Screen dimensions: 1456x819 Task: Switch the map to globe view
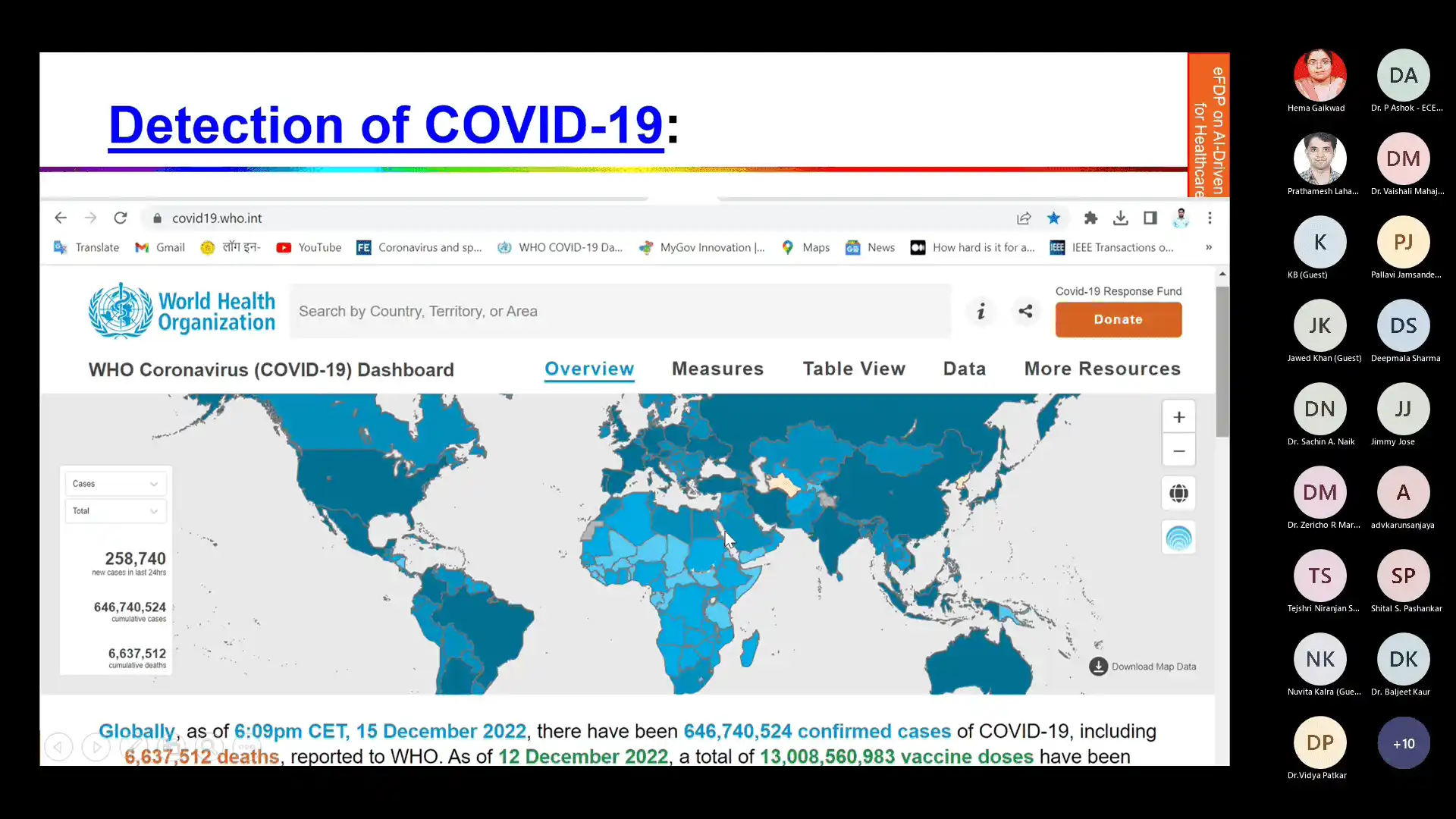tap(1178, 494)
